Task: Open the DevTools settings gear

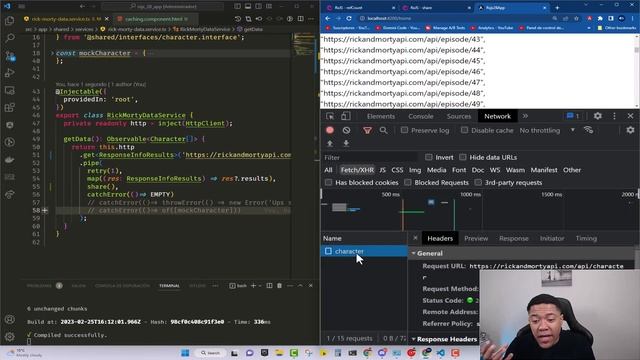Action: [598, 116]
